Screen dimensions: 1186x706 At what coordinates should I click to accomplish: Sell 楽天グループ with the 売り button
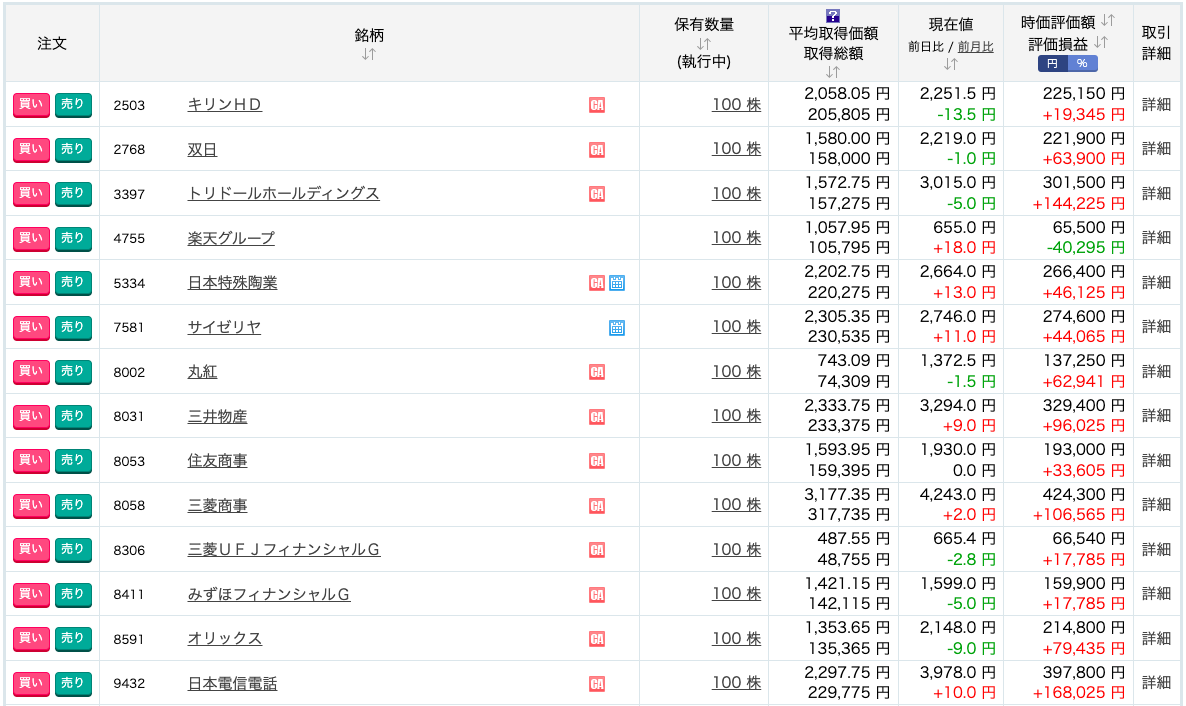(73, 239)
